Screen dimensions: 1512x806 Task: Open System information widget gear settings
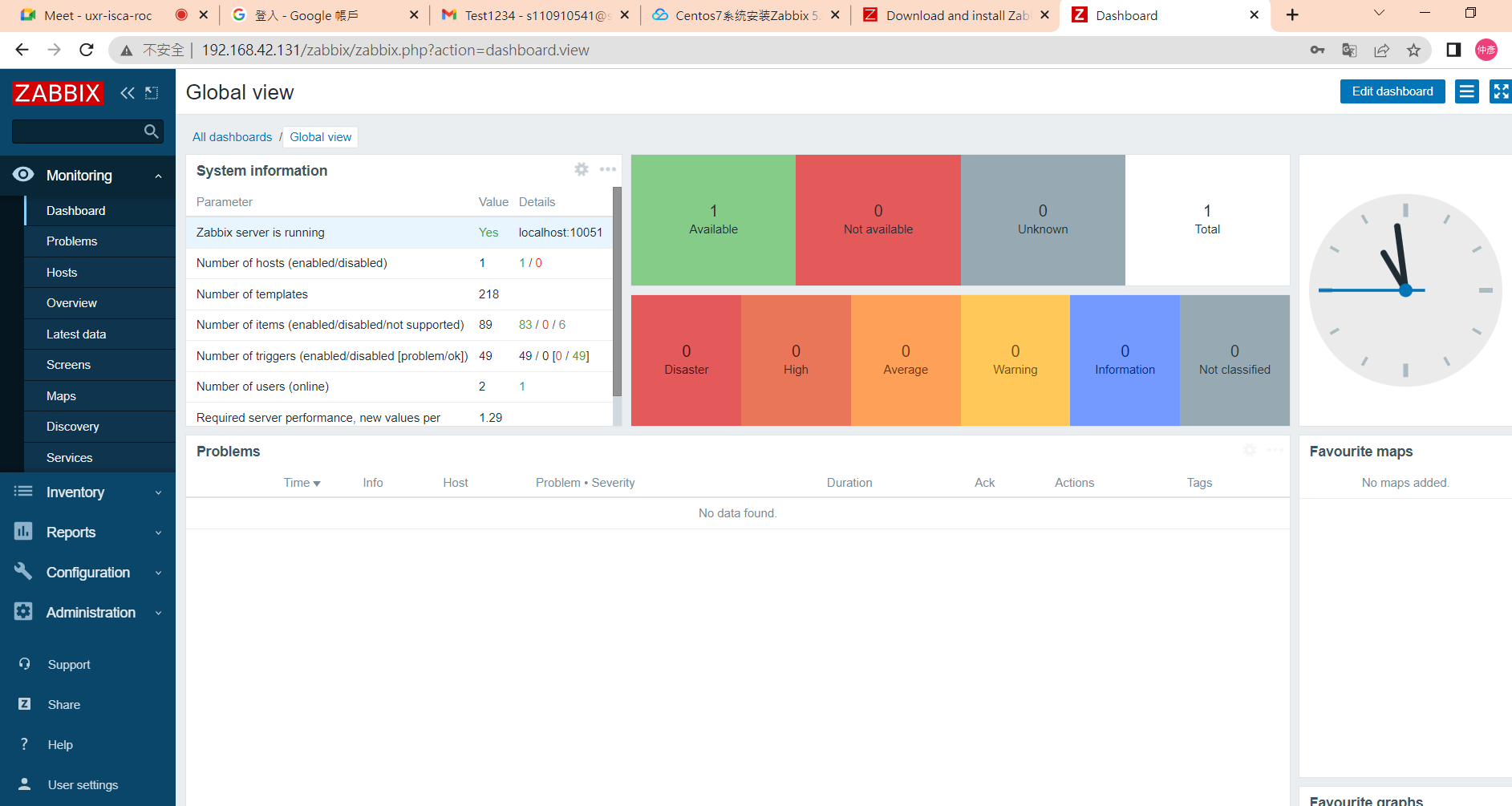[582, 169]
